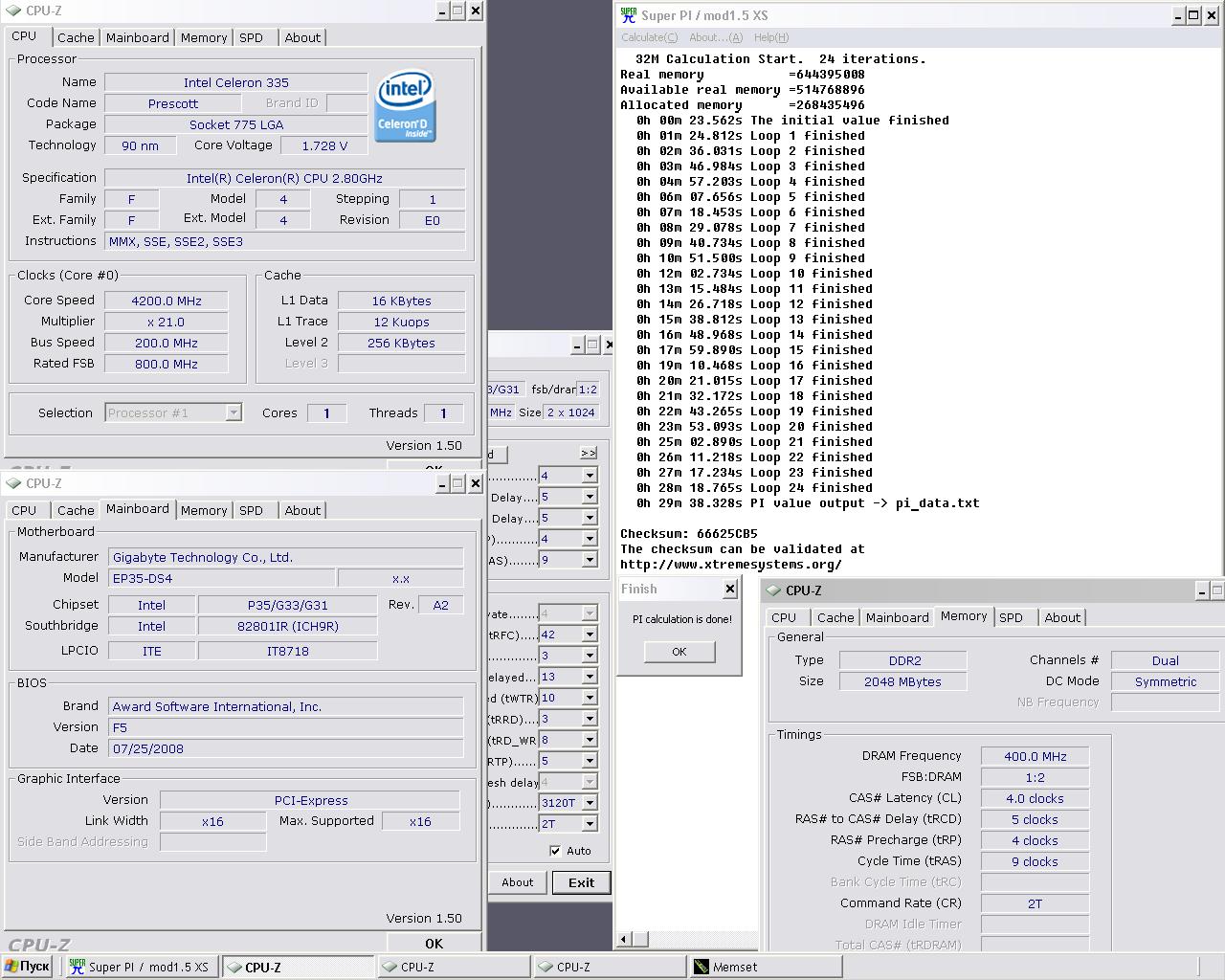This screenshot has height=980, width=1225.
Task: Click the Checksum: 66625CB5 line
Action: 689,534
